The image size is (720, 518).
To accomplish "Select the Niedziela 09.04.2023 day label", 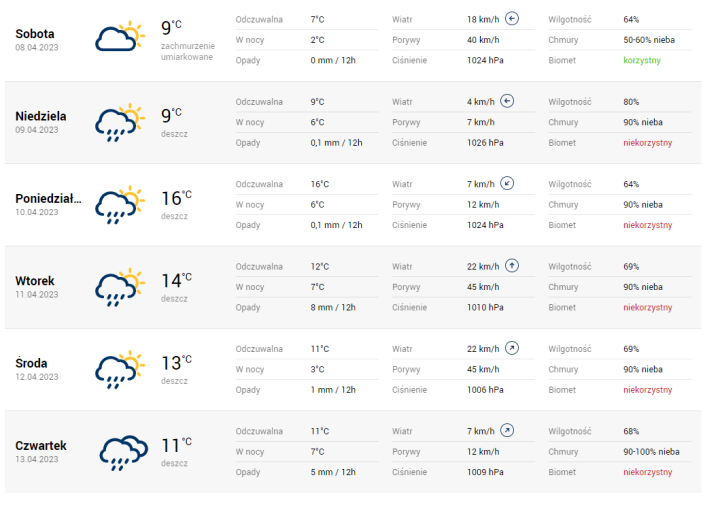I will click(41, 122).
